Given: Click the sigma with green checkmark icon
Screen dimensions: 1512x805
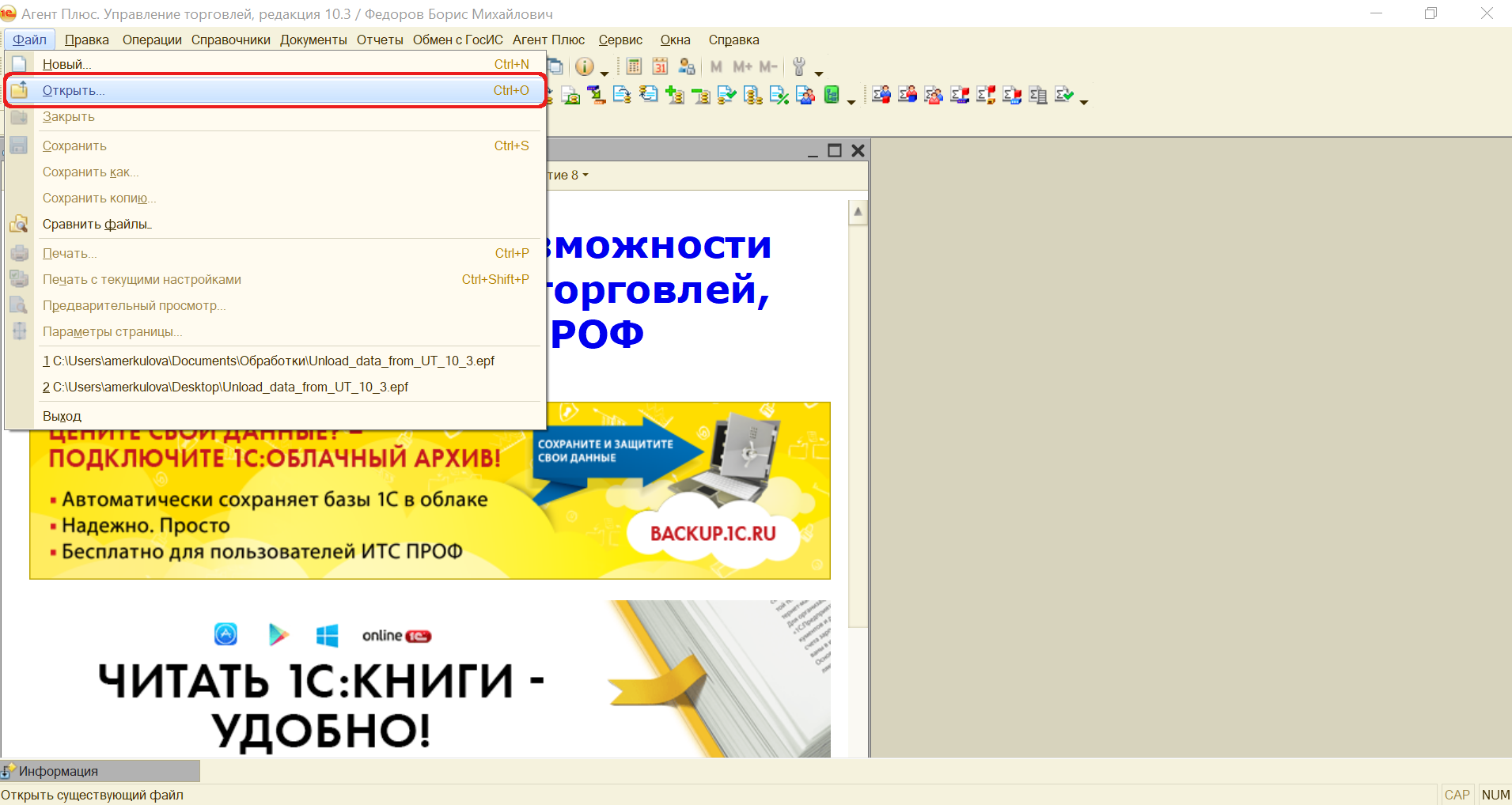Looking at the screenshot, I should tap(1064, 96).
